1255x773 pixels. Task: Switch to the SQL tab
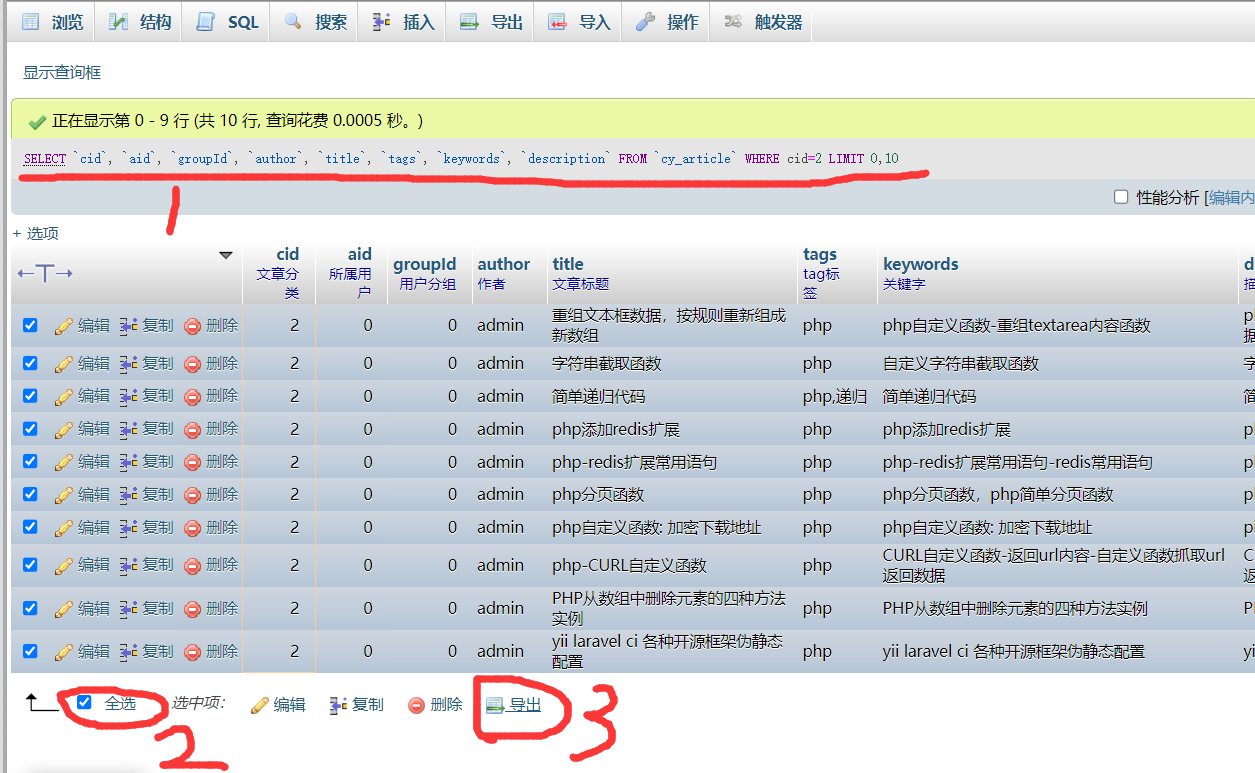[x=229, y=21]
